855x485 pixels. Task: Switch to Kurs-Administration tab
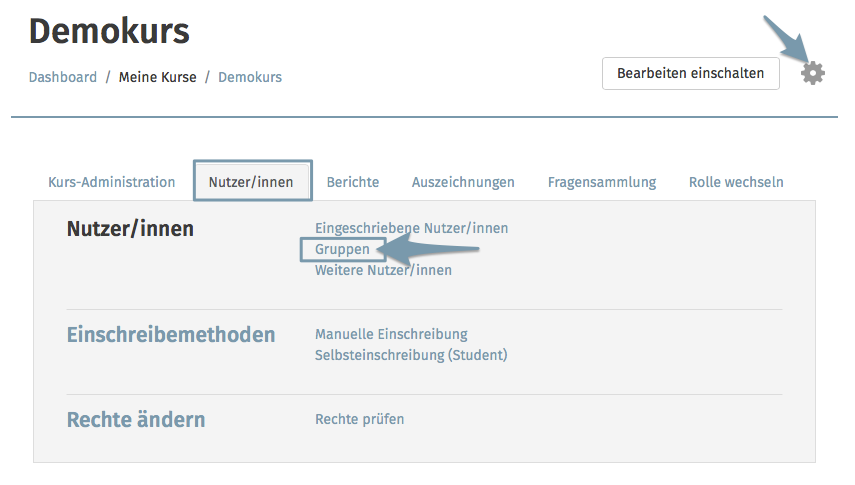click(x=112, y=182)
